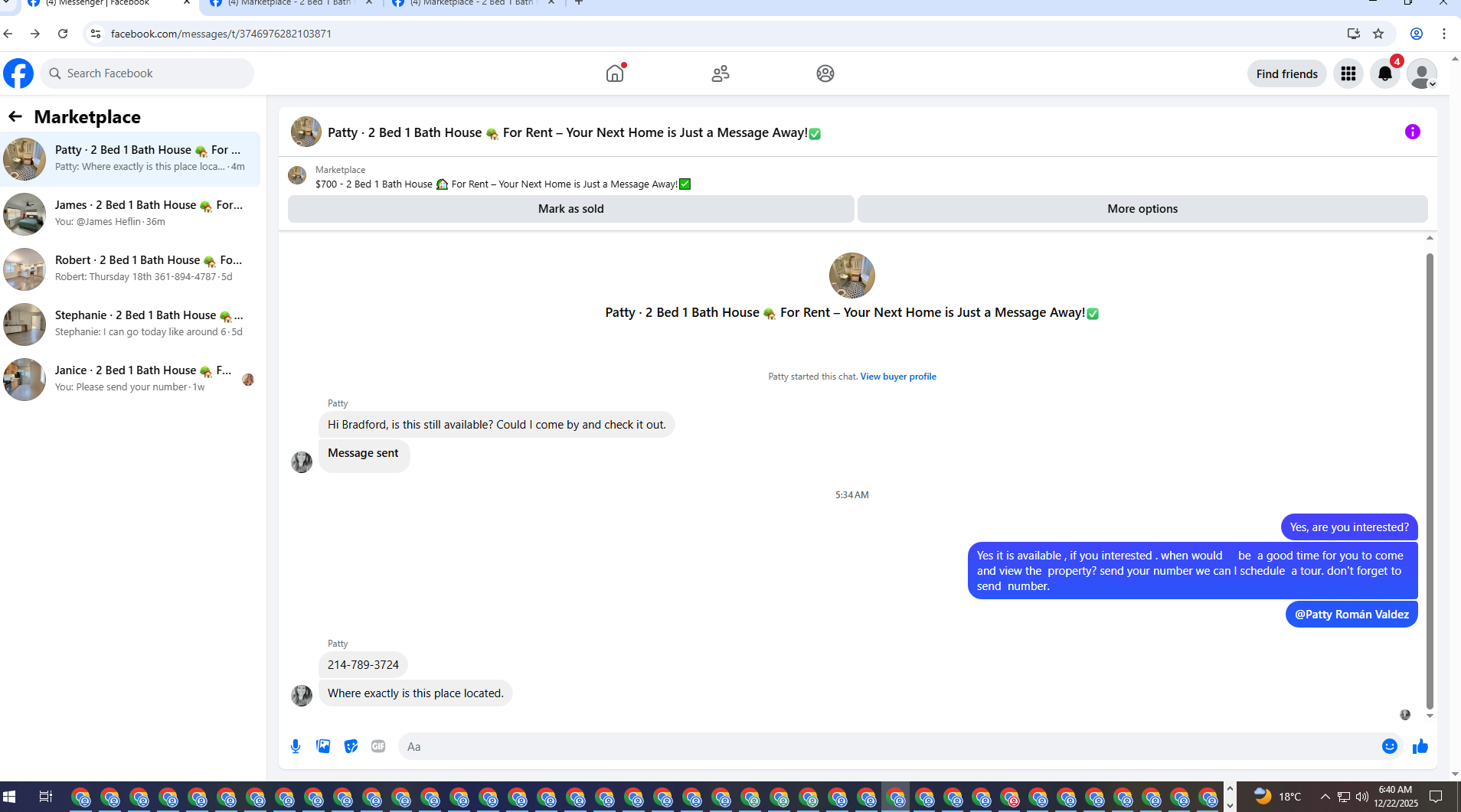The height and width of the screenshot is (812, 1461).
Task: Open the Notifications bell
Action: [x=1385, y=73]
